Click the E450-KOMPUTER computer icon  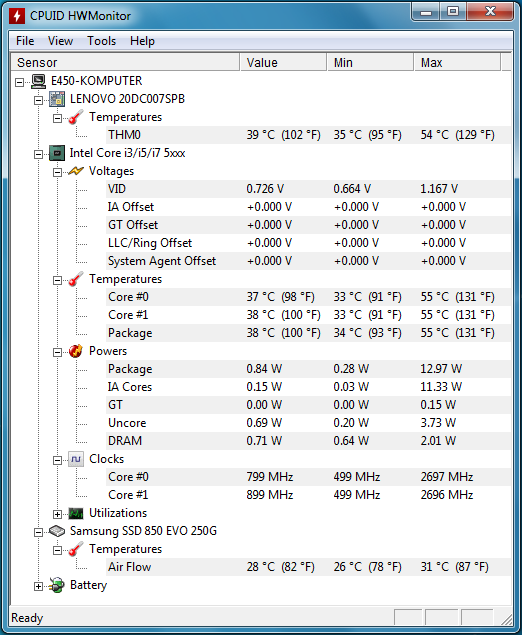click(x=38, y=81)
